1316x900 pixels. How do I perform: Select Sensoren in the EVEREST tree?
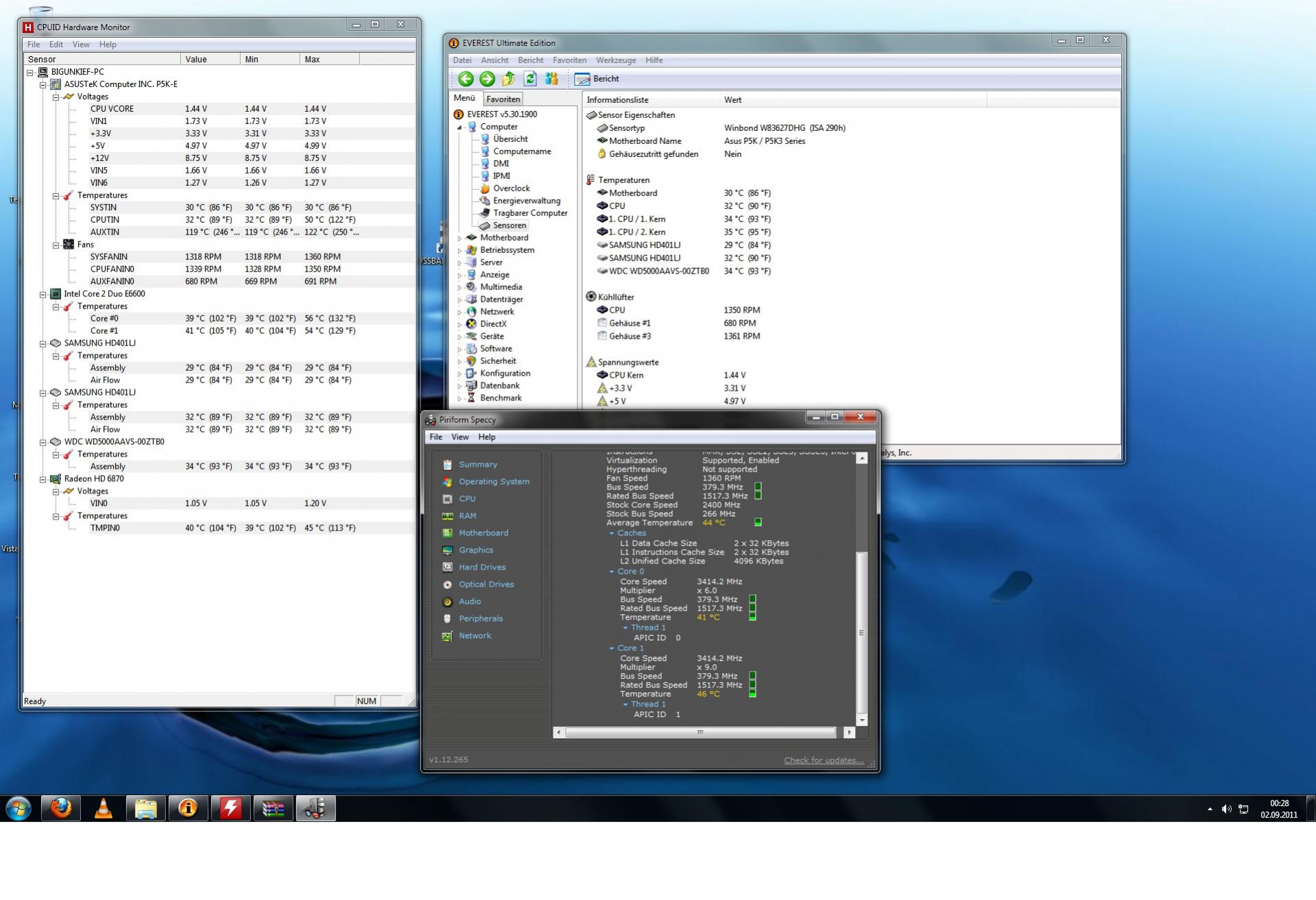[510, 226]
